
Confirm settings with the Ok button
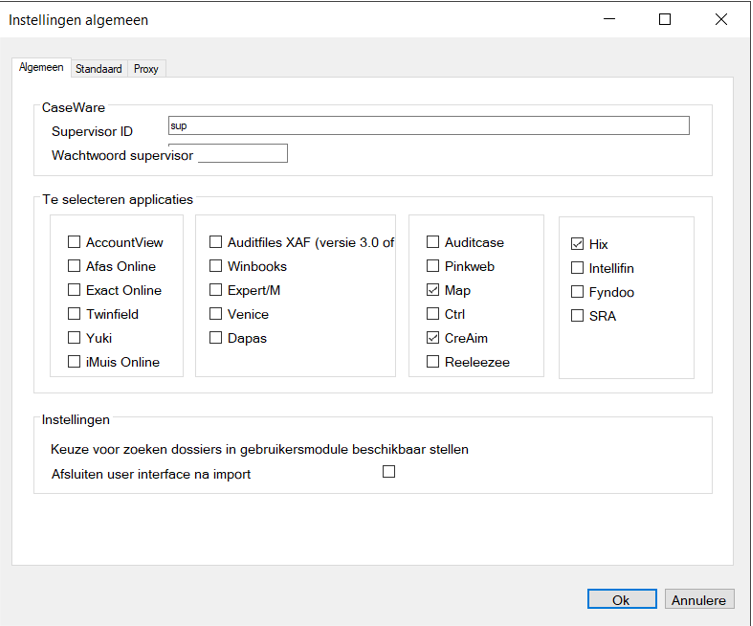point(622,599)
